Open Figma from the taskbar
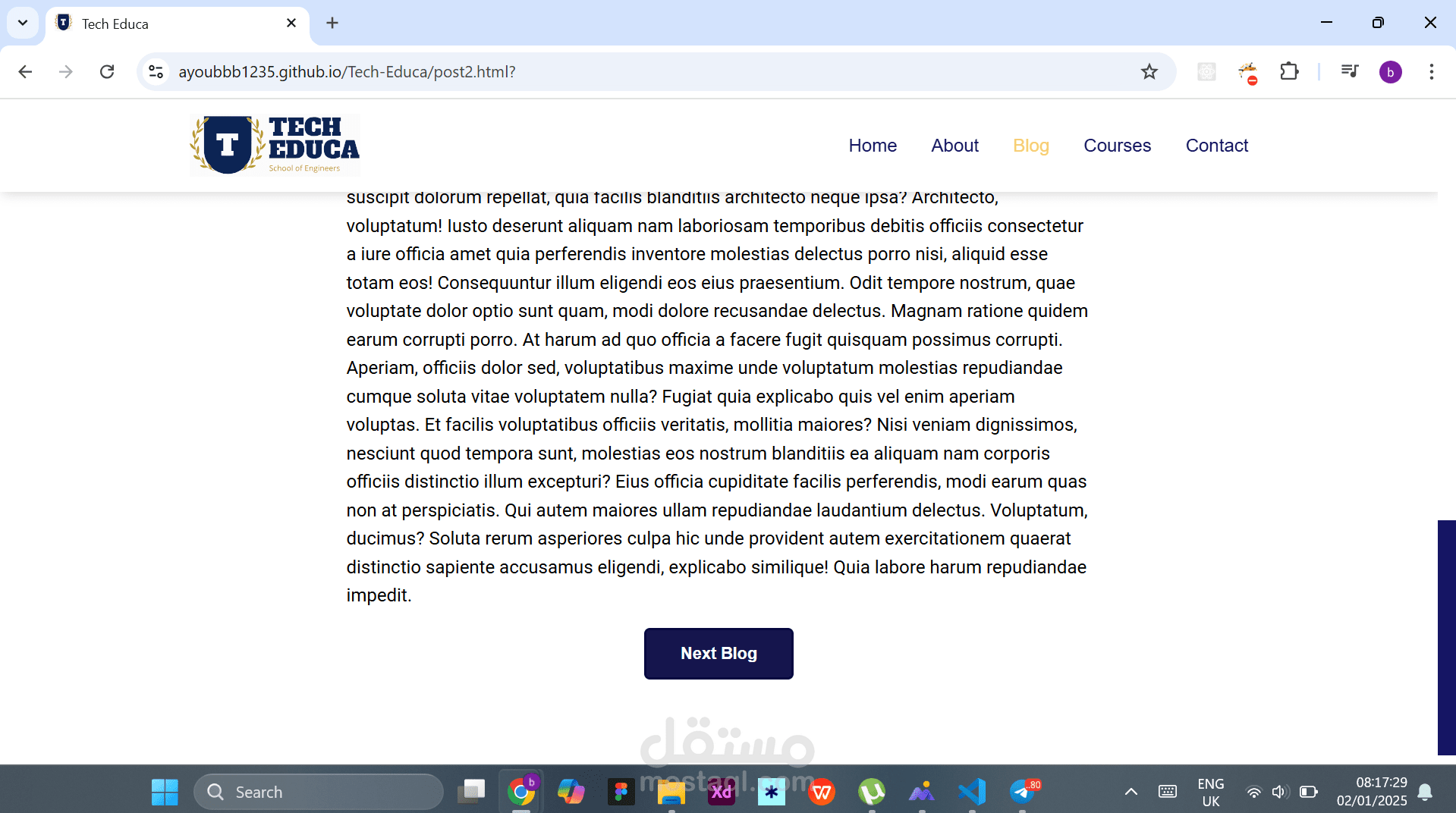The image size is (1456, 813). click(621, 792)
